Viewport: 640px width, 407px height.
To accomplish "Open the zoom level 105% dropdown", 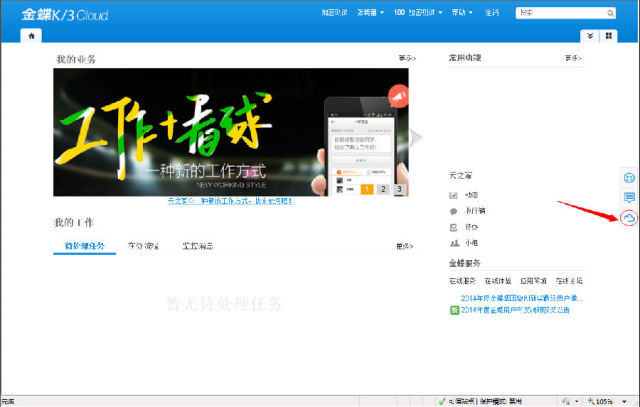I will point(607,402).
